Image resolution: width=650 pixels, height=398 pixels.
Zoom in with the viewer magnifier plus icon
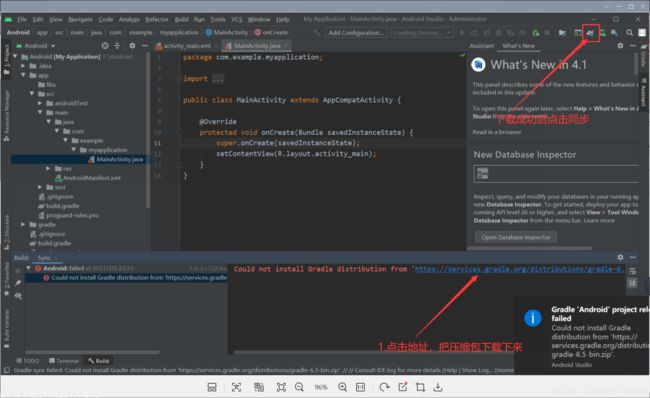(342, 387)
